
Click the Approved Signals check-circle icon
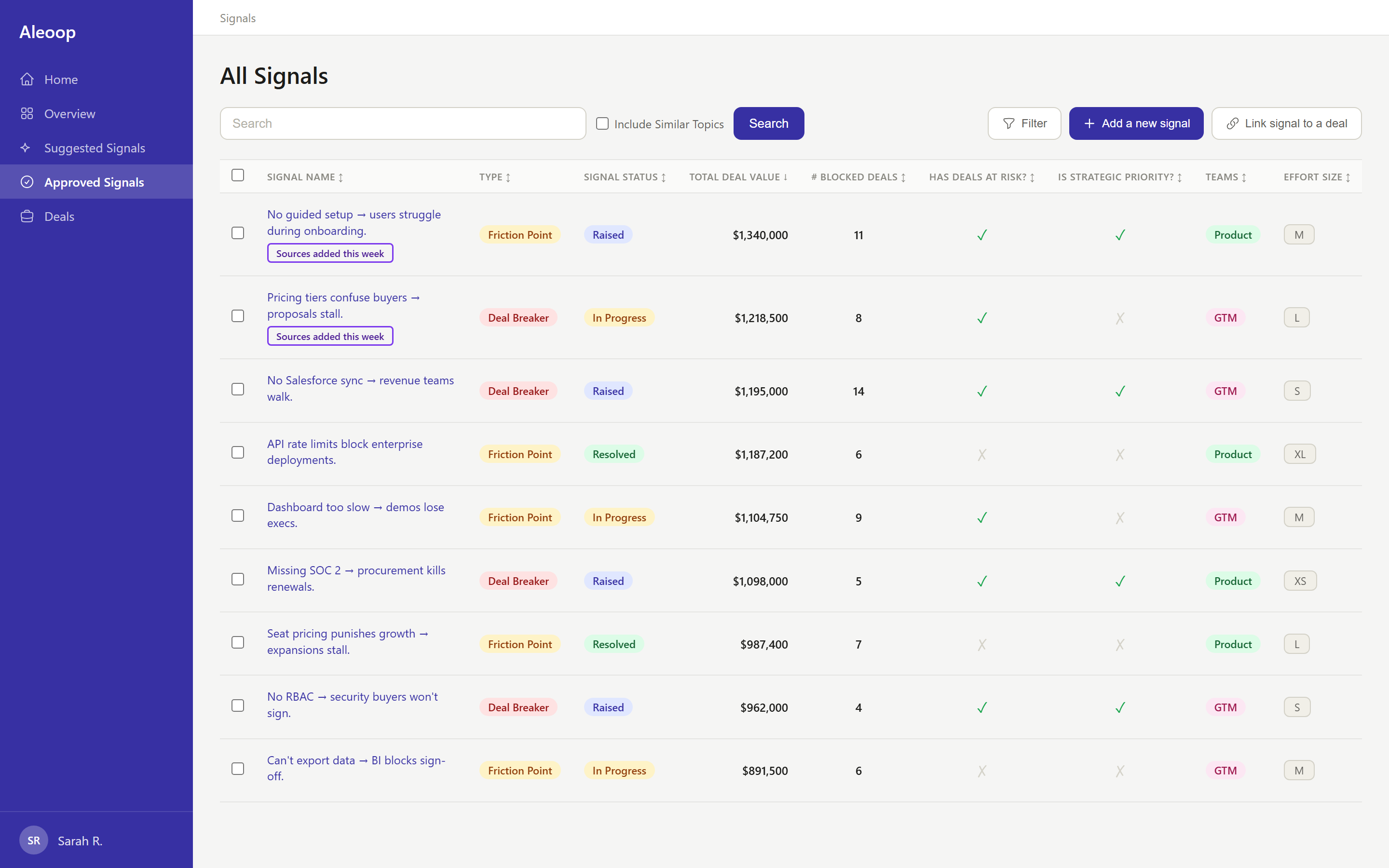pyautogui.click(x=27, y=182)
